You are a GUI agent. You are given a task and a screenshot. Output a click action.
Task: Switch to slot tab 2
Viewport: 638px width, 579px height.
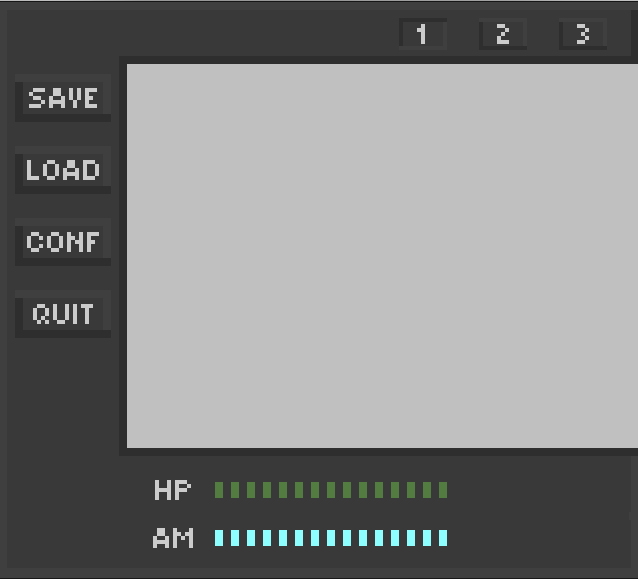coord(502,34)
